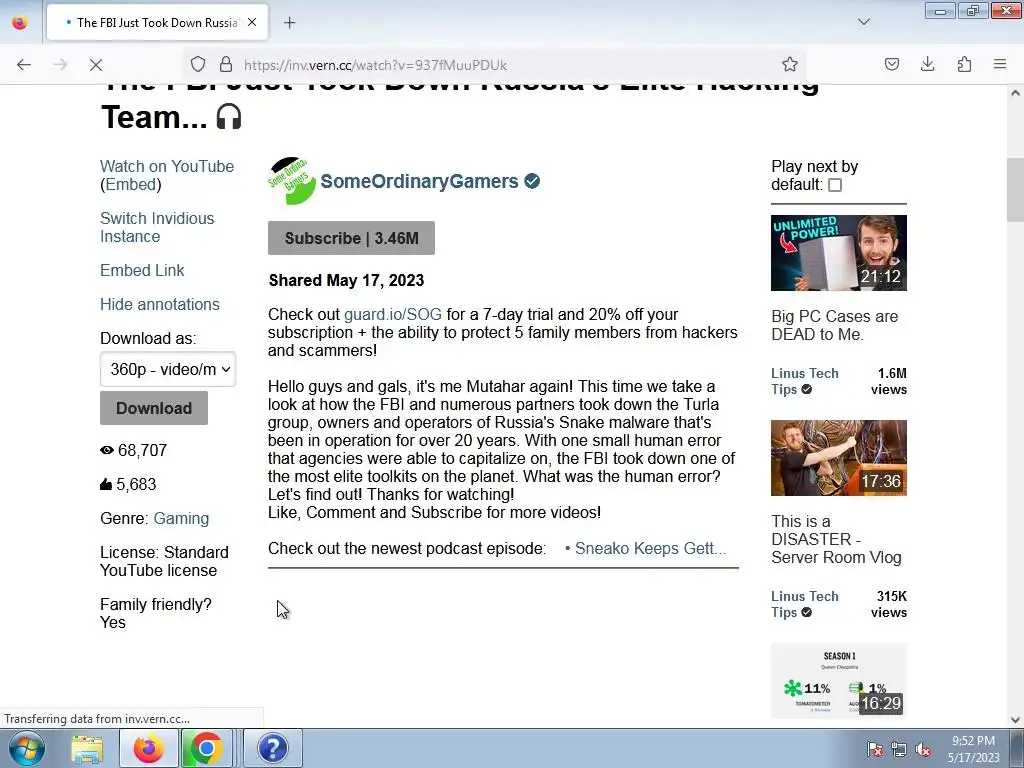This screenshot has width=1024, height=768.
Task: Open the tracking protection shield icon
Action: coord(198,64)
